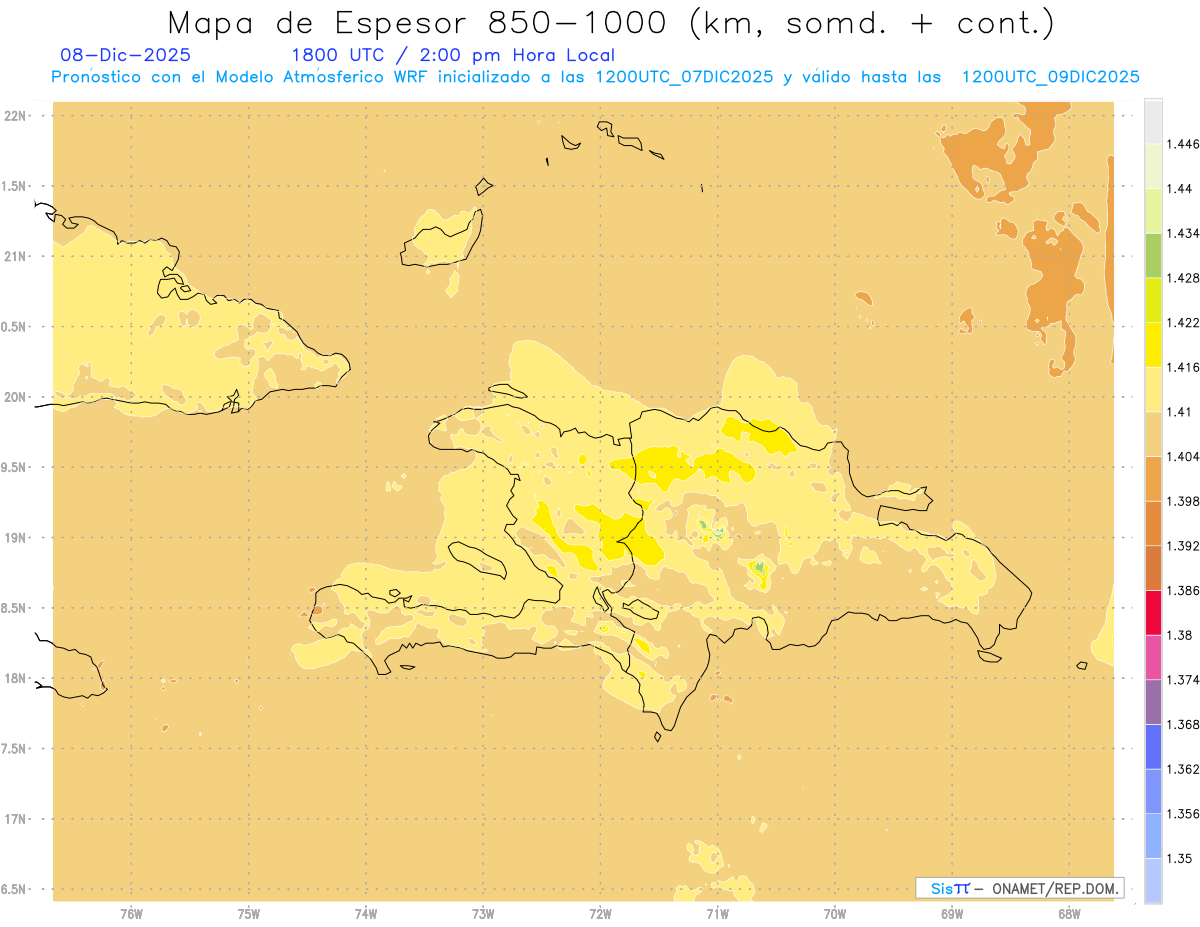Viewport: 1200px width, 927px height.
Task: Click the purple segment of the colorbar
Action: click(1153, 701)
